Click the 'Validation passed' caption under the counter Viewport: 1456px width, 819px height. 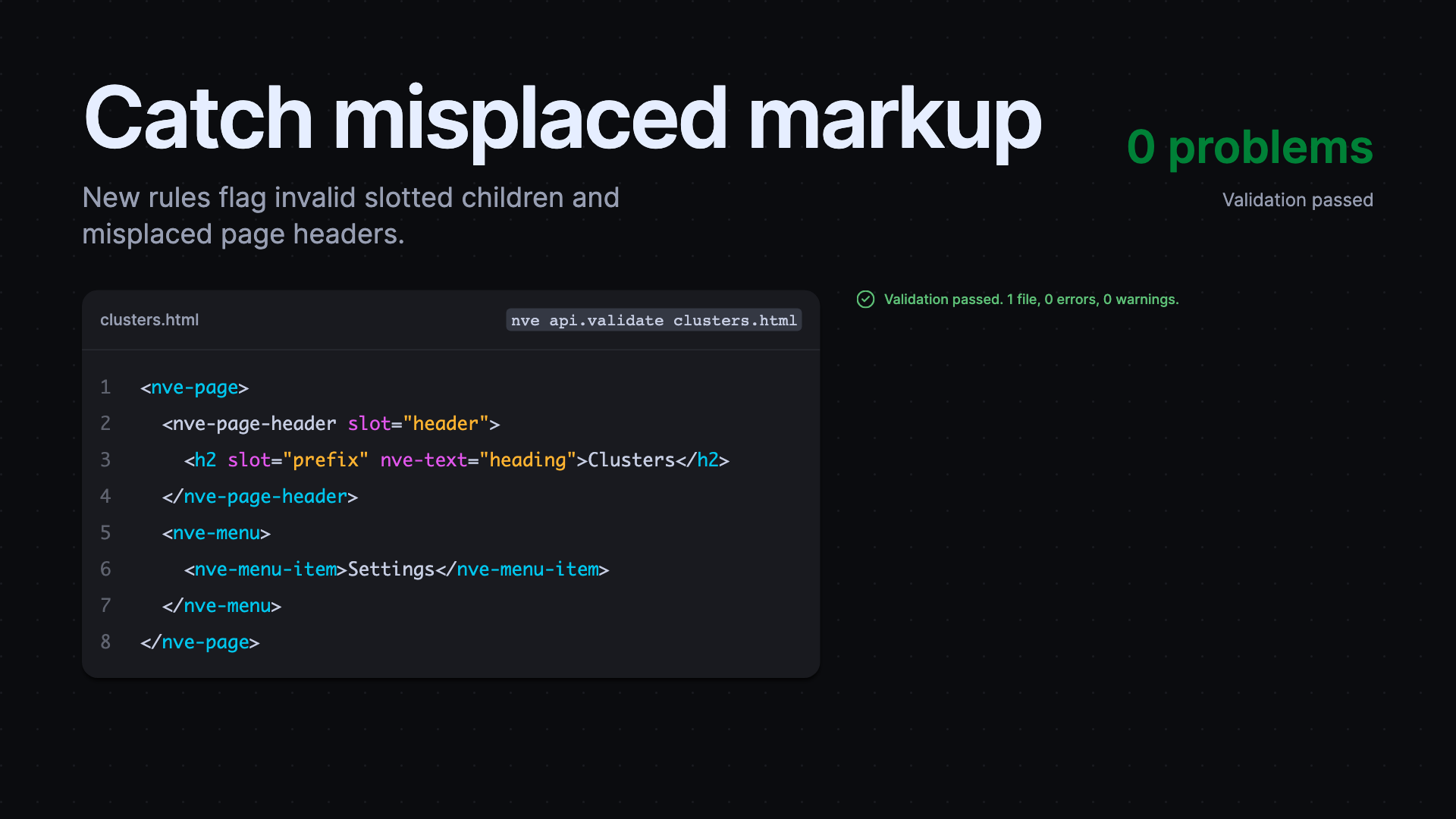pyautogui.click(x=1298, y=200)
